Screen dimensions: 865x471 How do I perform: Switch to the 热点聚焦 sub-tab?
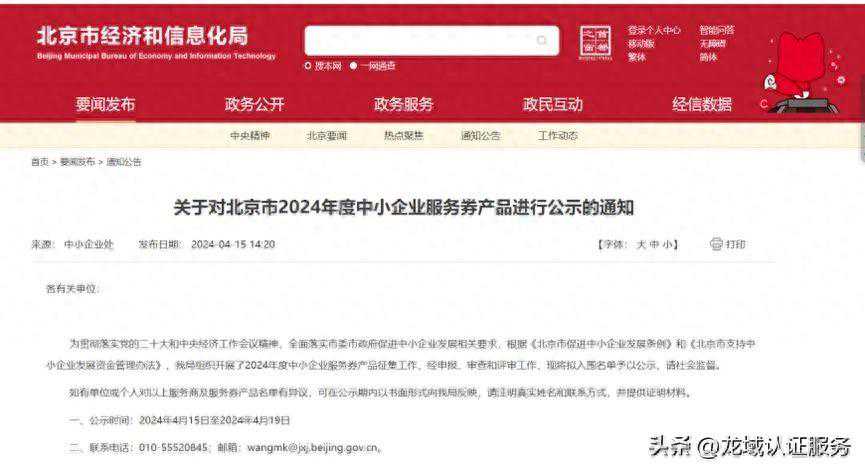(x=403, y=136)
